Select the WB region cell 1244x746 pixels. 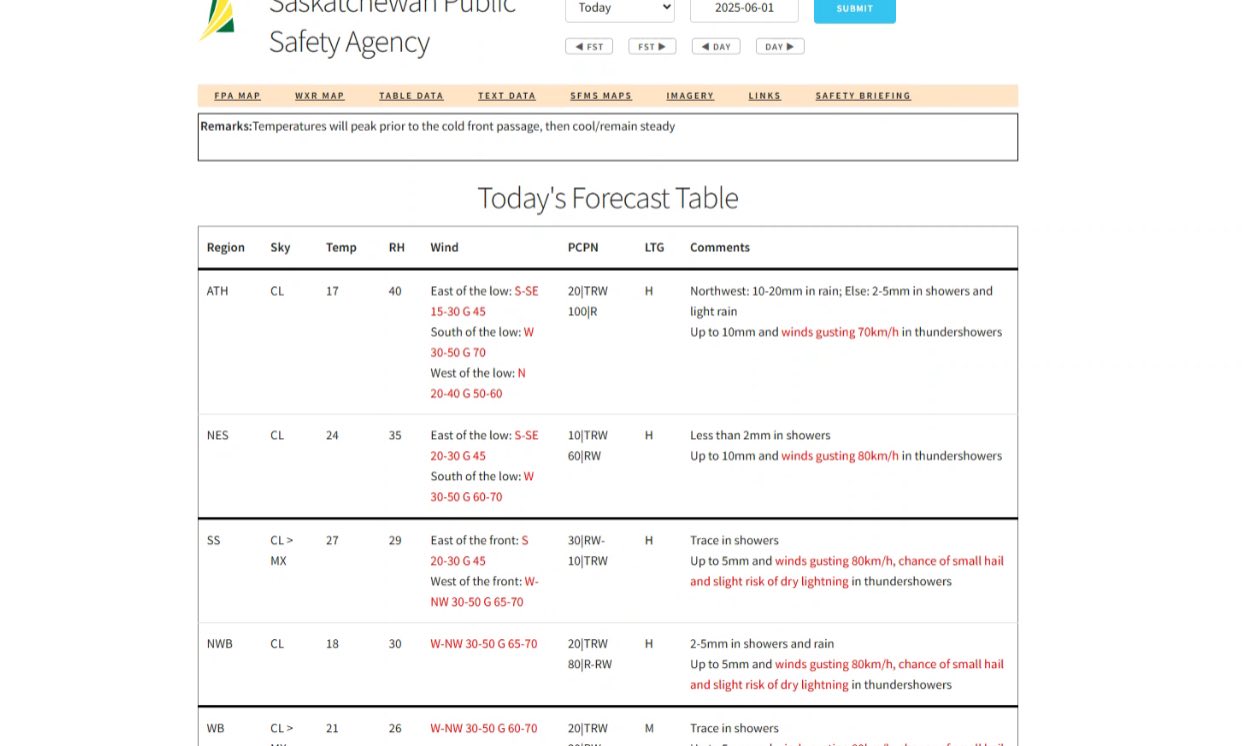click(216, 729)
